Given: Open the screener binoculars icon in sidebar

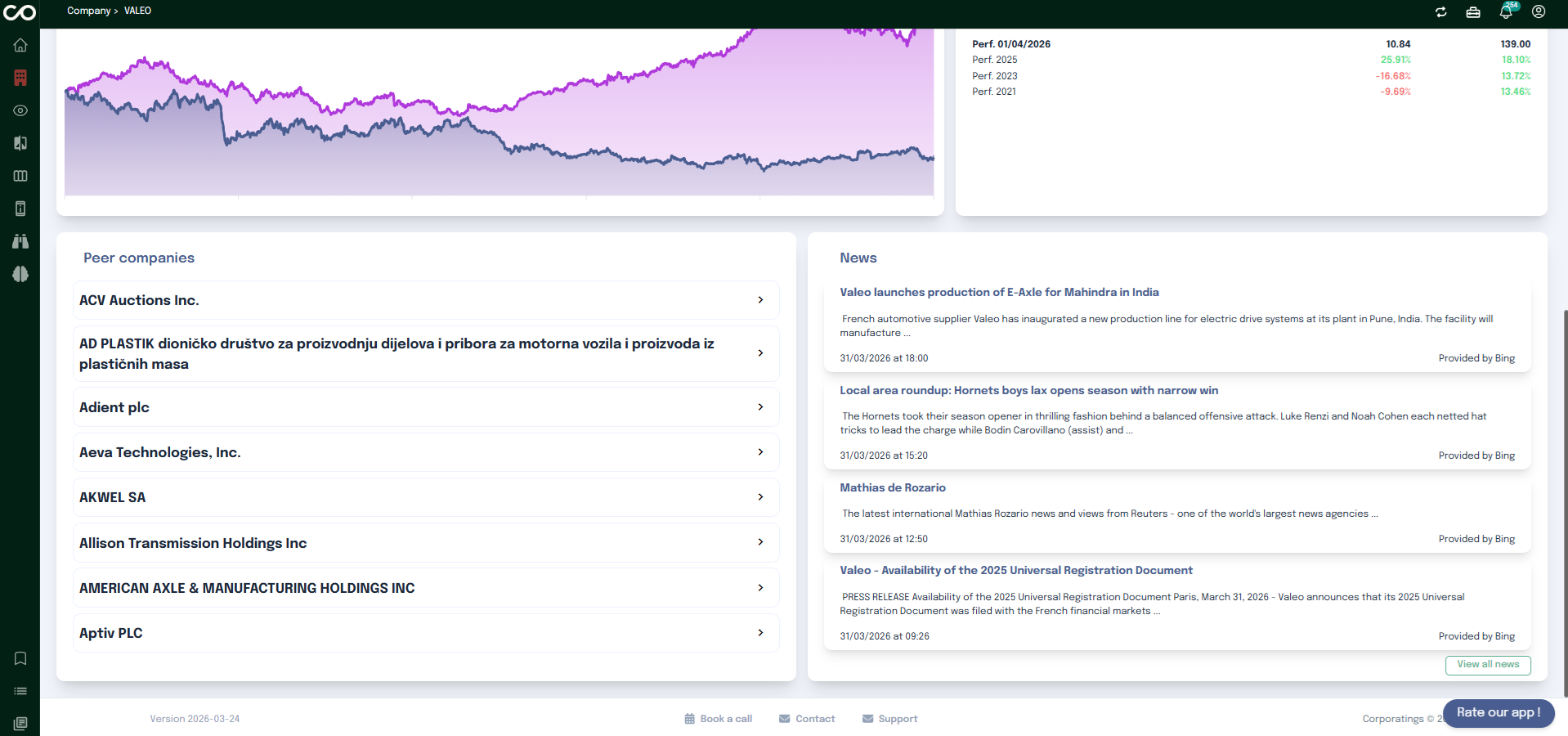Looking at the screenshot, I should [20, 241].
